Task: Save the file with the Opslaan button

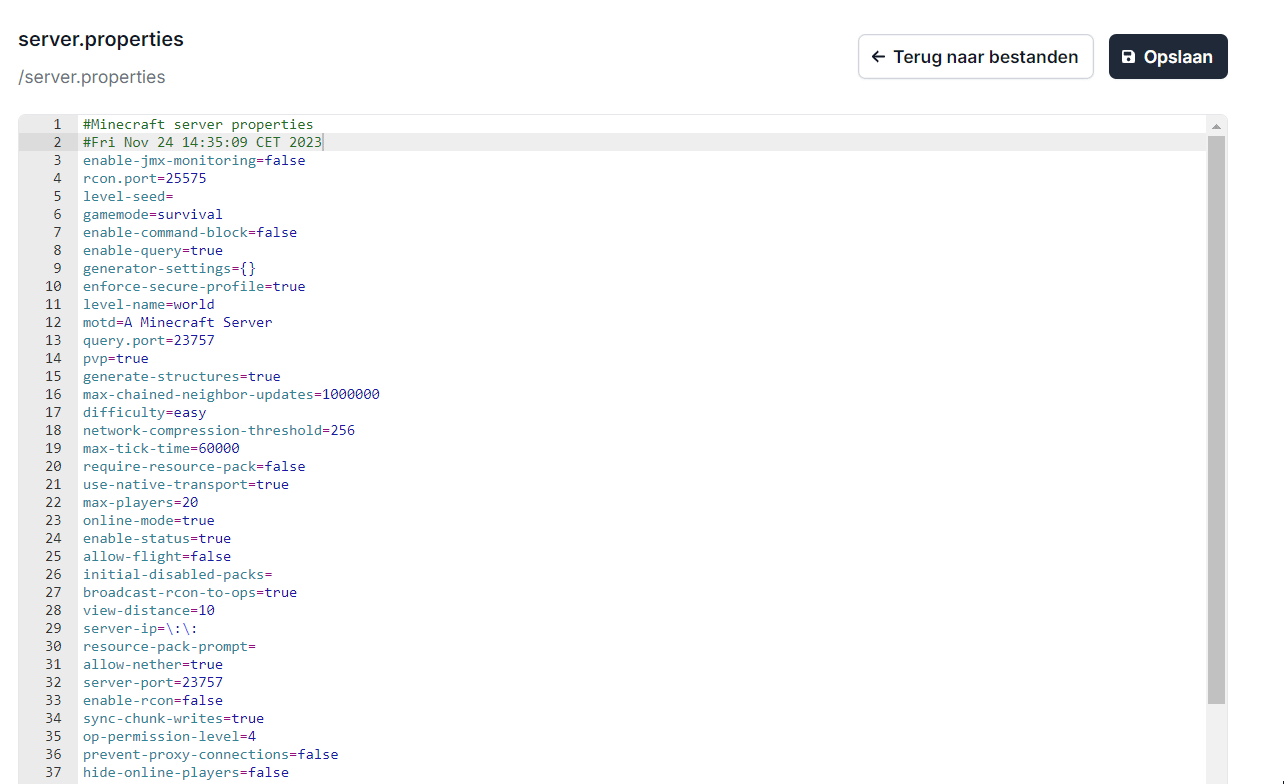Action: (1167, 57)
